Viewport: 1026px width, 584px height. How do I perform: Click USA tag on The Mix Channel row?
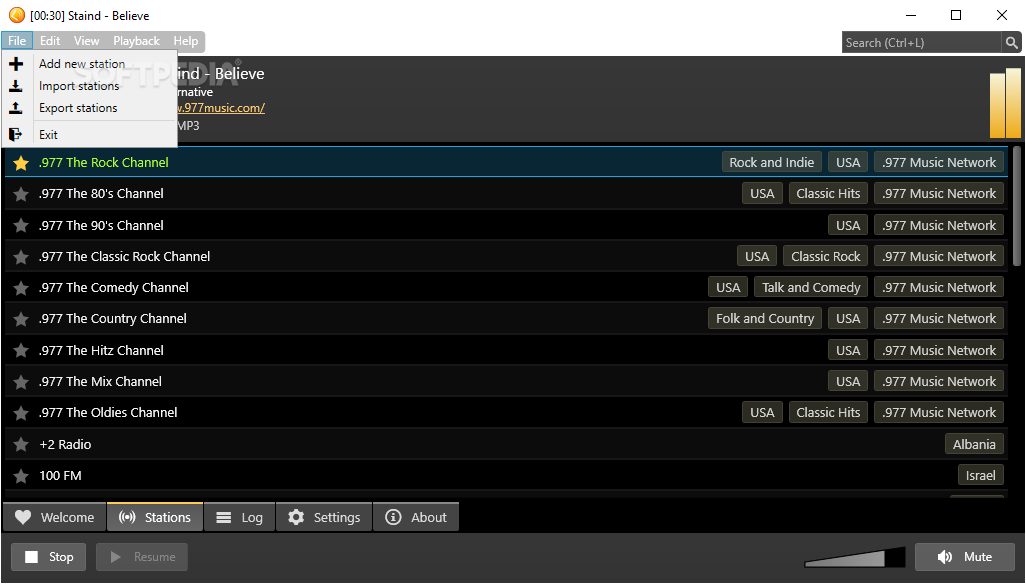point(847,381)
